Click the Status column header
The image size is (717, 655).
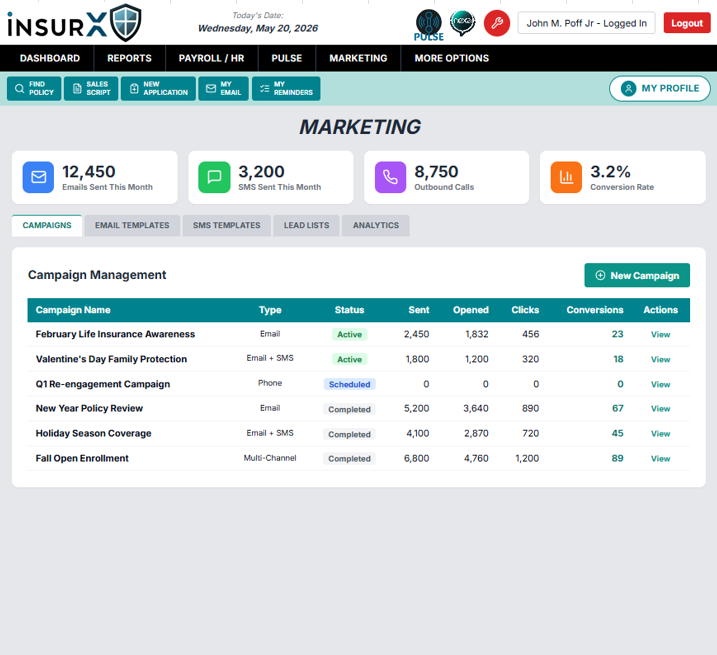click(349, 310)
